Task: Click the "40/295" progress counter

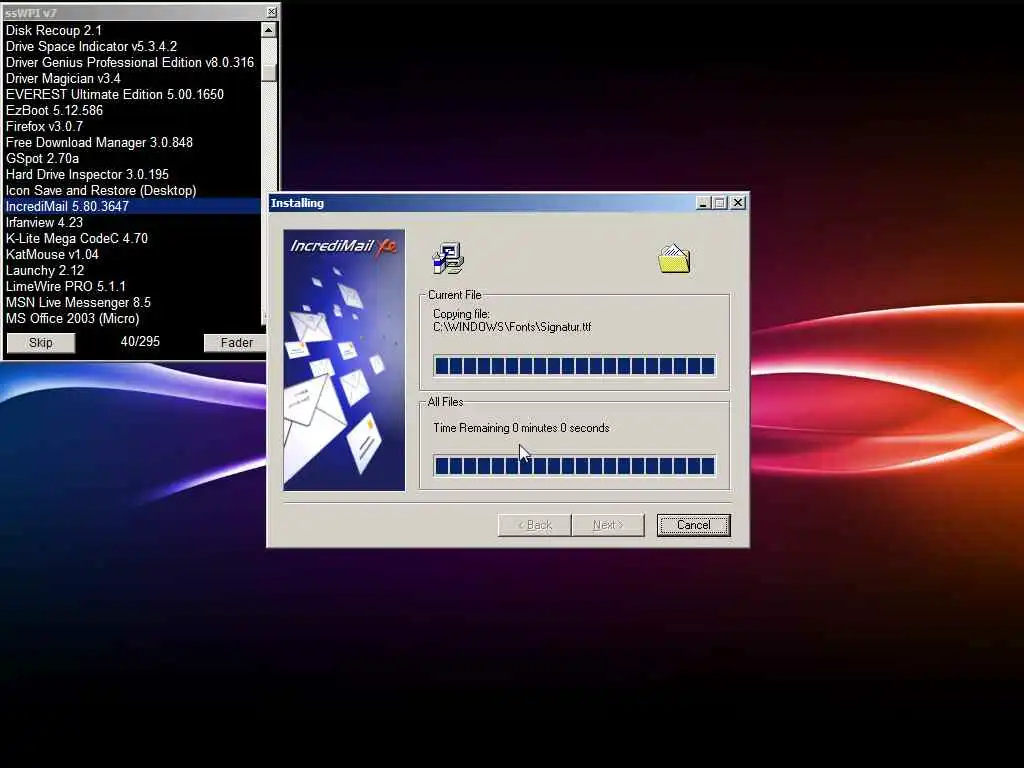Action: tap(140, 342)
